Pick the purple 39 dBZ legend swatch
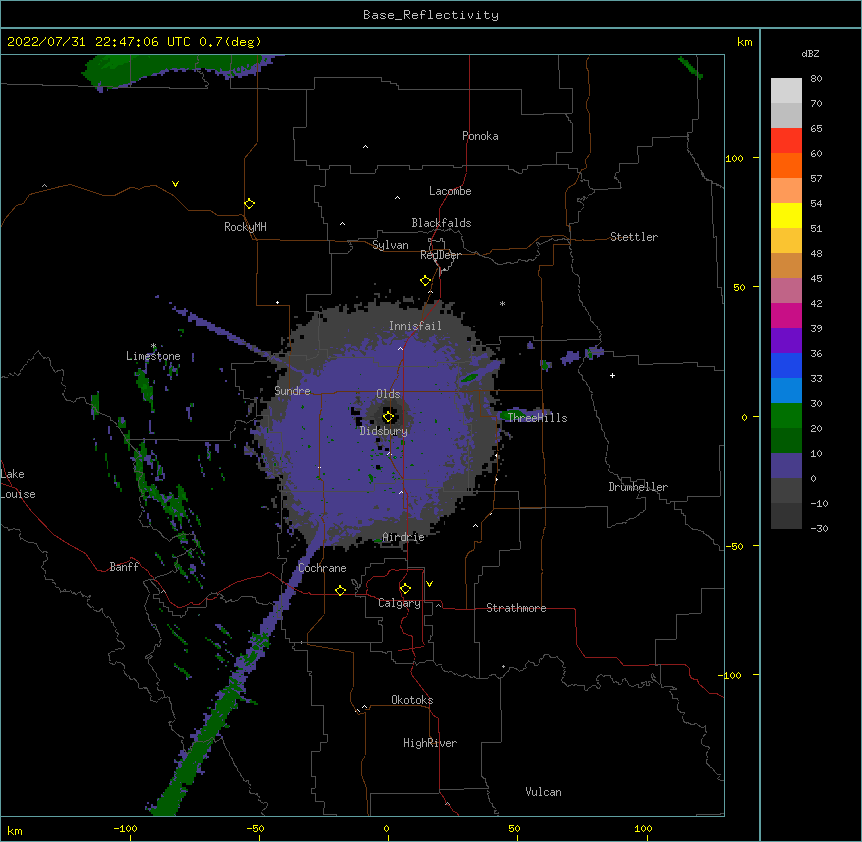The width and height of the screenshot is (862, 842). 786,340
